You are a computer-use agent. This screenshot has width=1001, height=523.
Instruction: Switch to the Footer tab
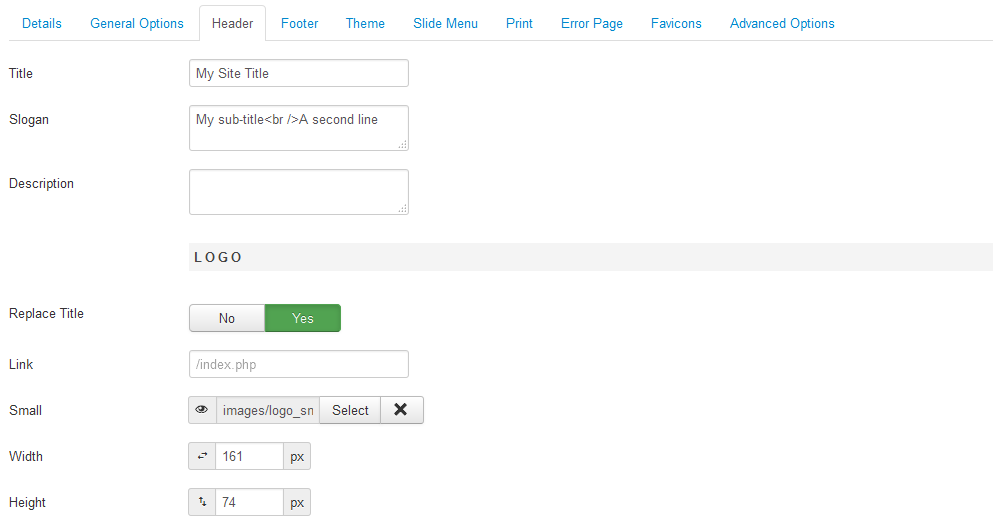(x=299, y=24)
